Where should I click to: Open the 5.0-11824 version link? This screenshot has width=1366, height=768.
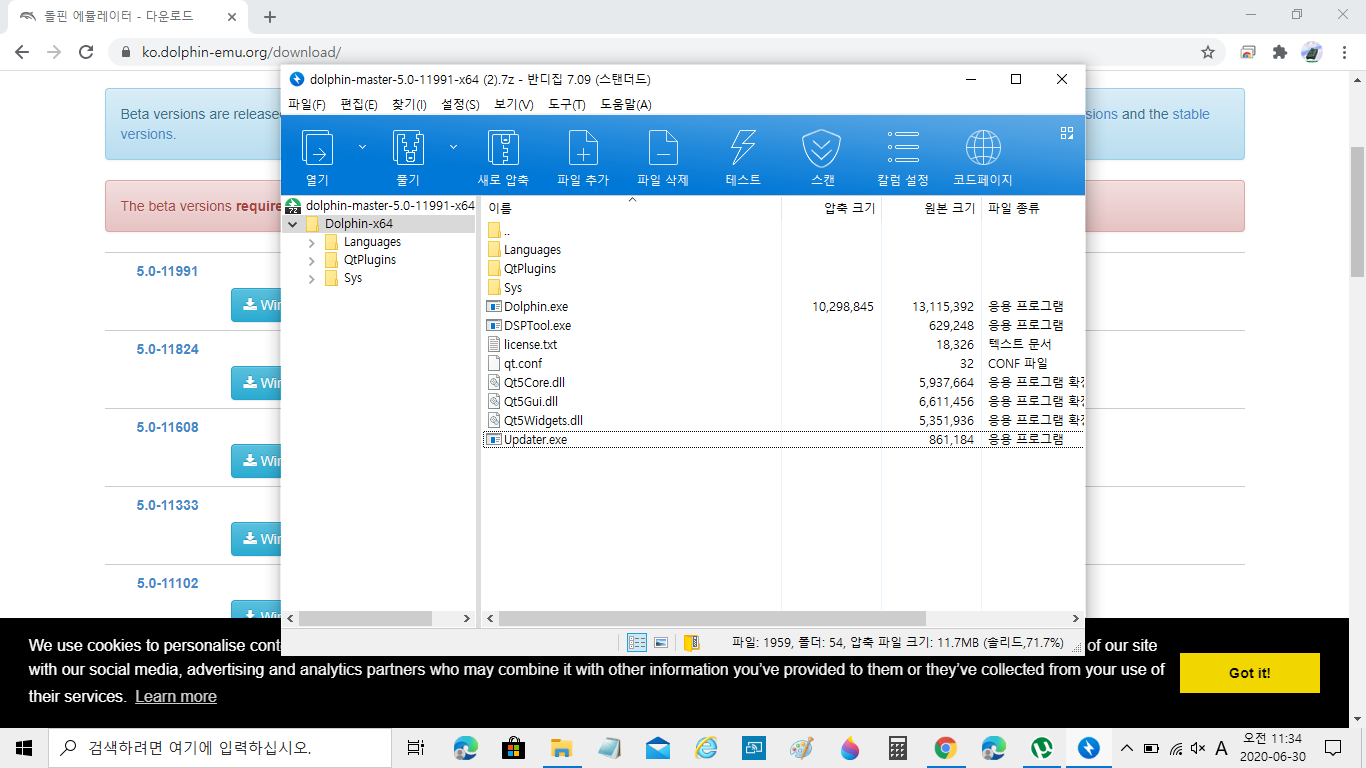click(168, 349)
